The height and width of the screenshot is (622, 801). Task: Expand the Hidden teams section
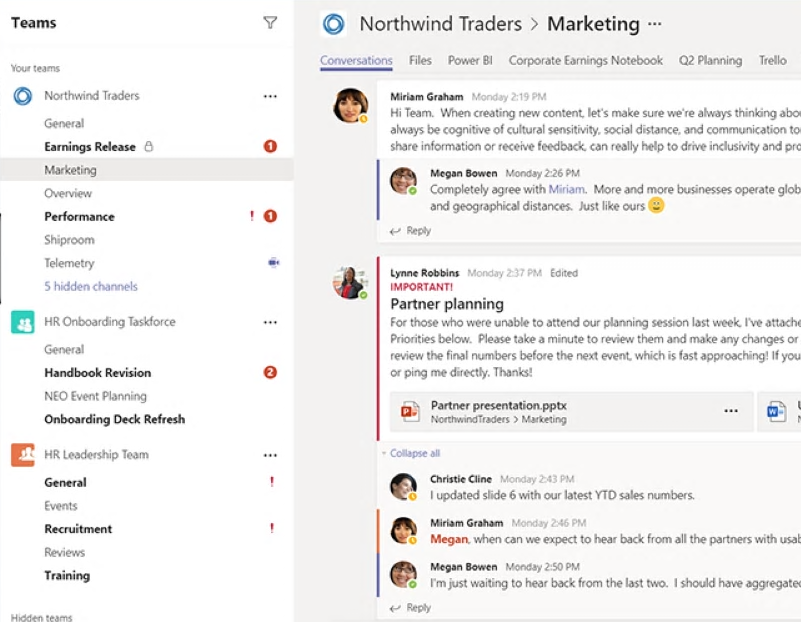[41, 617]
